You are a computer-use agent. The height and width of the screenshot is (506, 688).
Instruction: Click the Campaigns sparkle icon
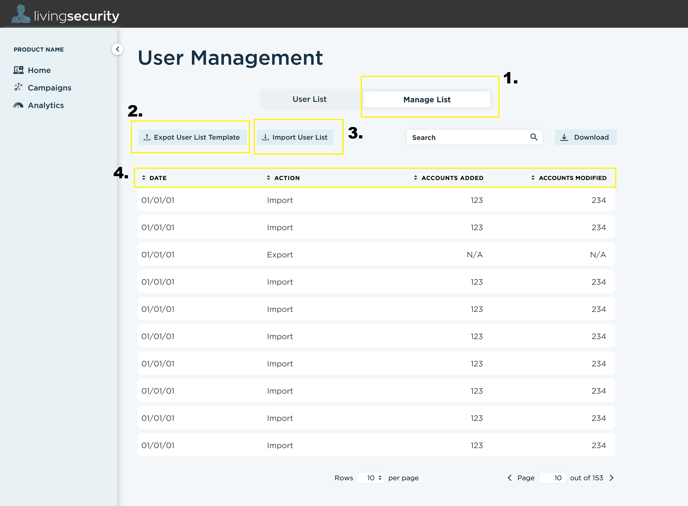point(18,87)
